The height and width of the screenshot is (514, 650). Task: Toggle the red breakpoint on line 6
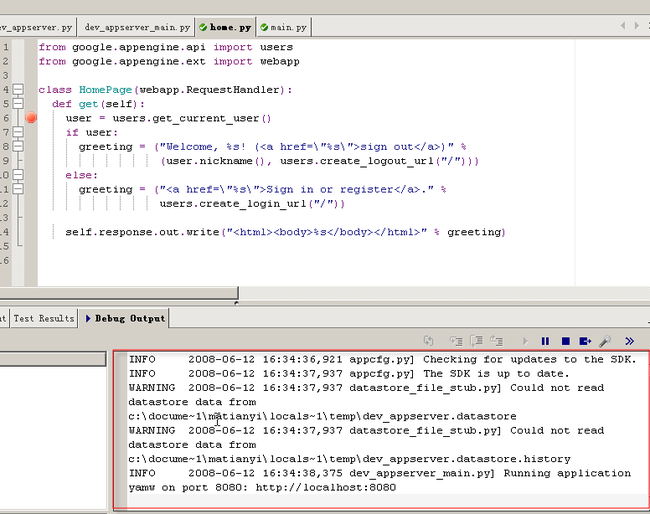click(x=31, y=118)
